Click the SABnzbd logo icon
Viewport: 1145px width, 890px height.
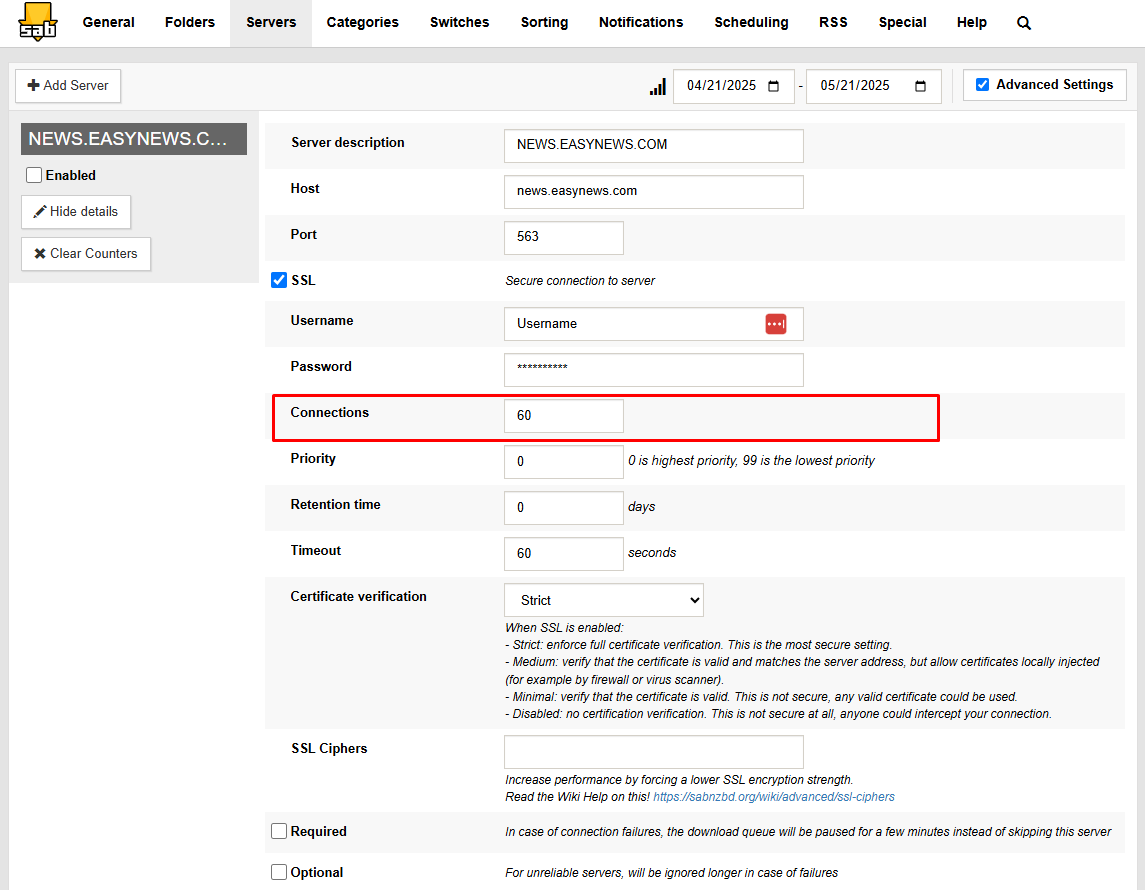coord(38,22)
